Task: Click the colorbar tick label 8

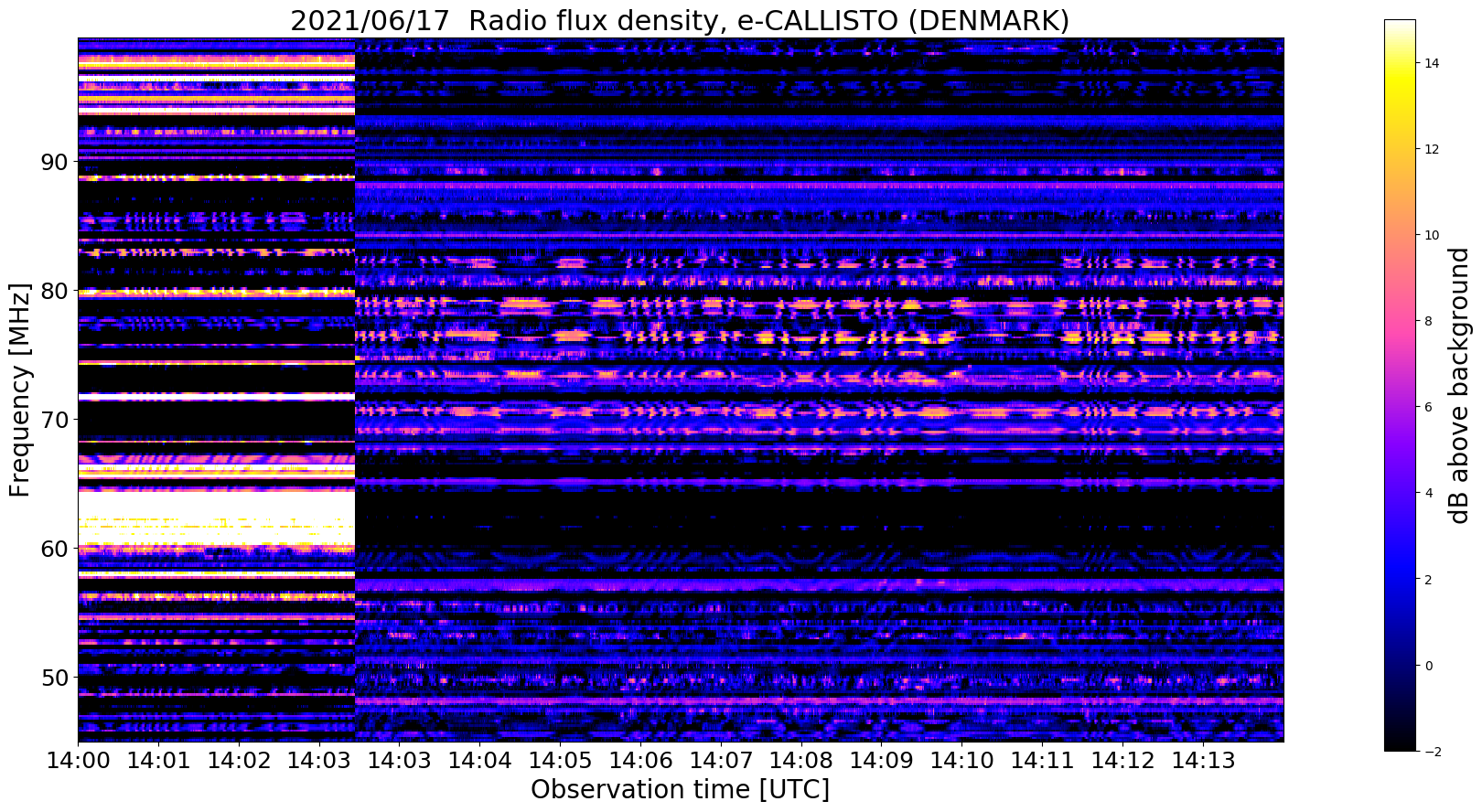Action: click(x=1427, y=321)
